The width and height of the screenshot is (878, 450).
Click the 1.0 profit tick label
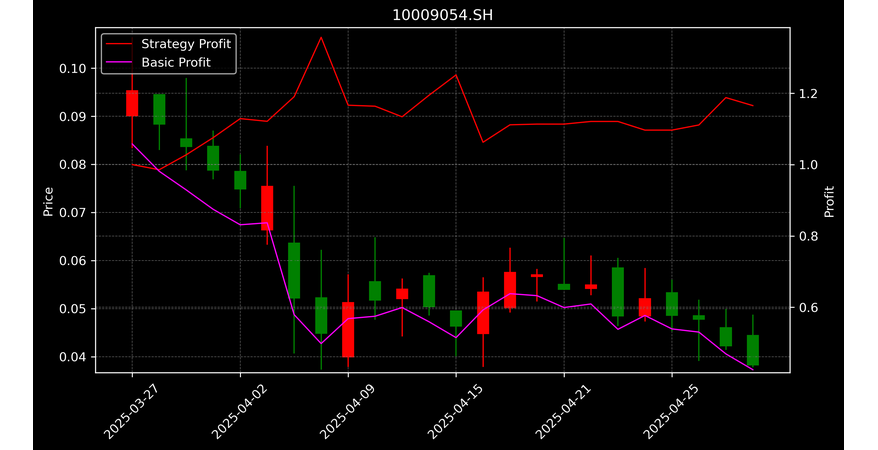(807, 165)
